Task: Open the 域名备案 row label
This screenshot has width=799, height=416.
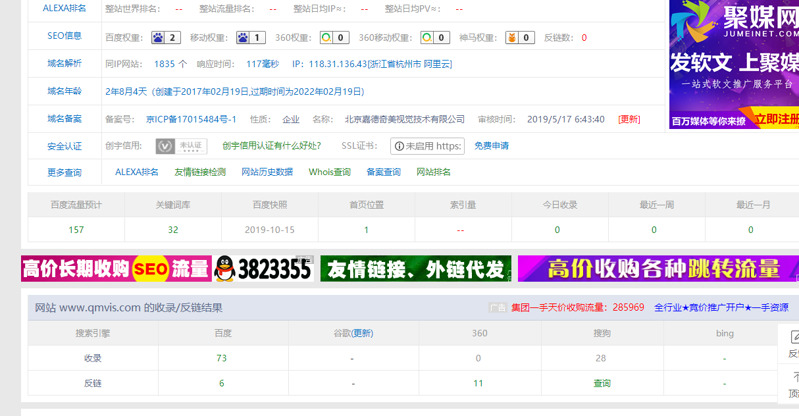Action: (x=64, y=119)
